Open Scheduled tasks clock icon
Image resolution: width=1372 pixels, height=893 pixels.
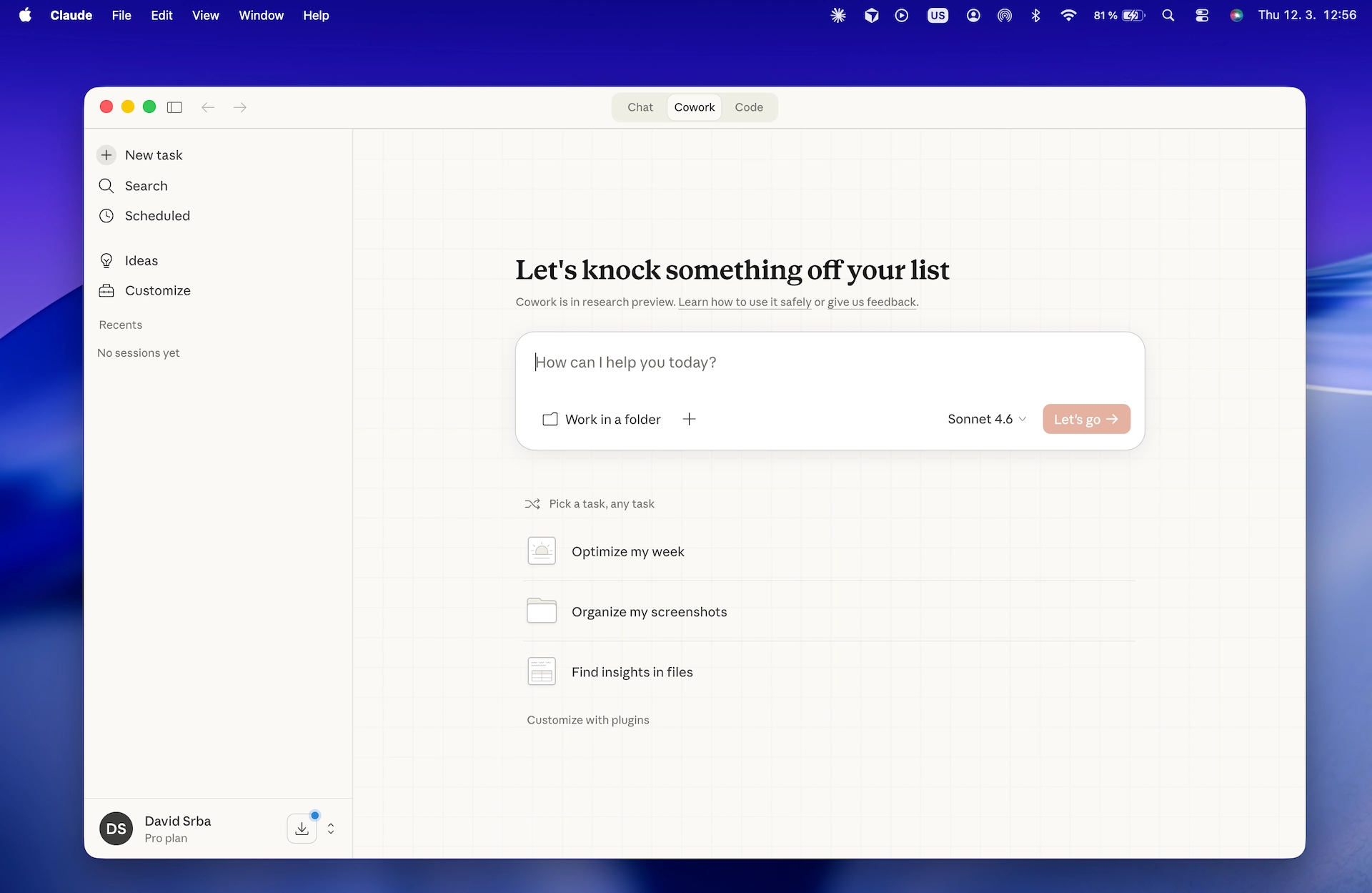[106, 216]
